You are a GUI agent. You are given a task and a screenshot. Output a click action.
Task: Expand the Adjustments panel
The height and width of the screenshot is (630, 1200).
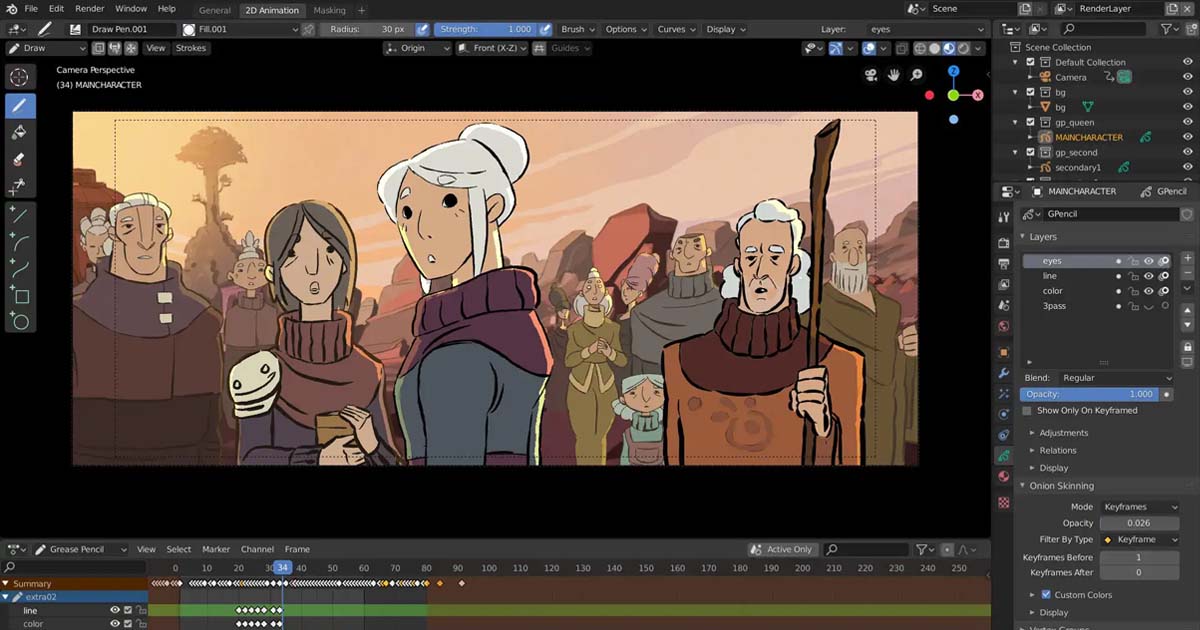(x=1063, y=433)
